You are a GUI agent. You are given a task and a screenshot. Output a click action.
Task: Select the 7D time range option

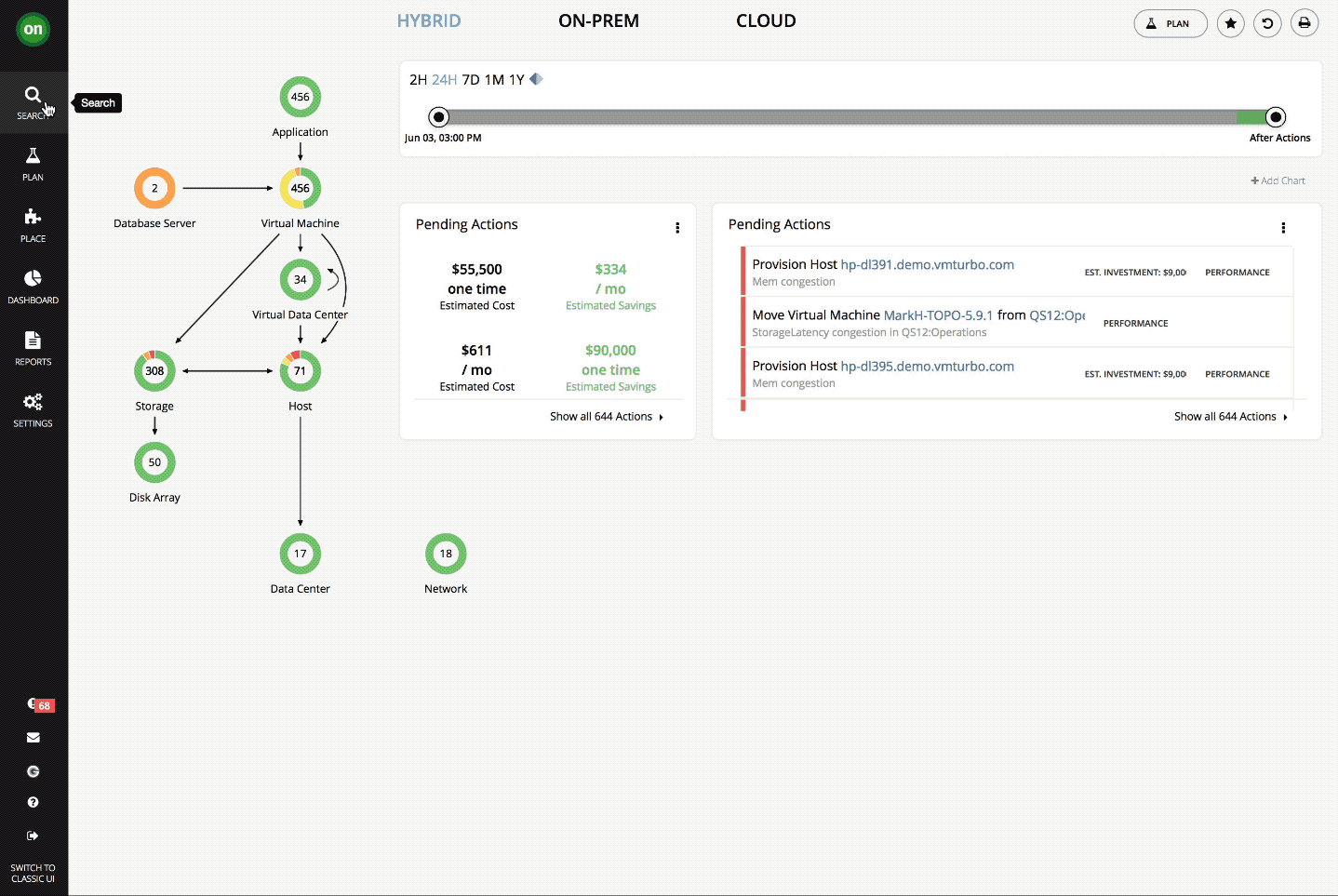[471, 80]
